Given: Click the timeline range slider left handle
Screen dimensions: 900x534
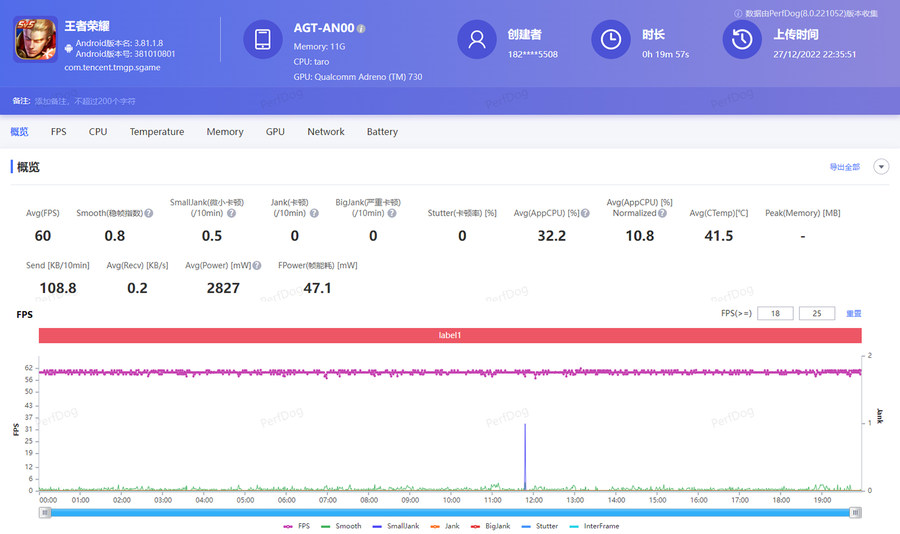Looking at the screenshot, I should tap(44, 512).
